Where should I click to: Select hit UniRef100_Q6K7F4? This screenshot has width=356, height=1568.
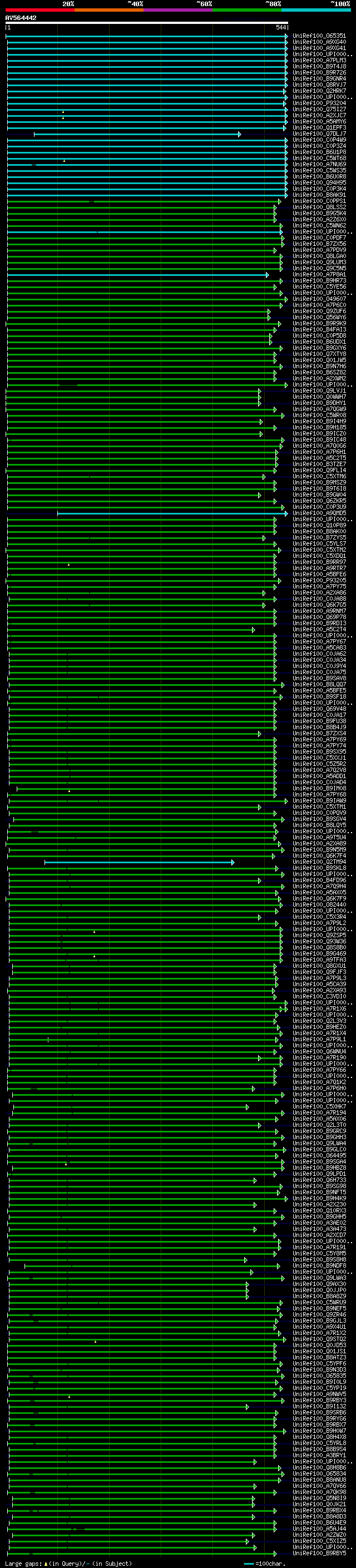coord(319,856)
